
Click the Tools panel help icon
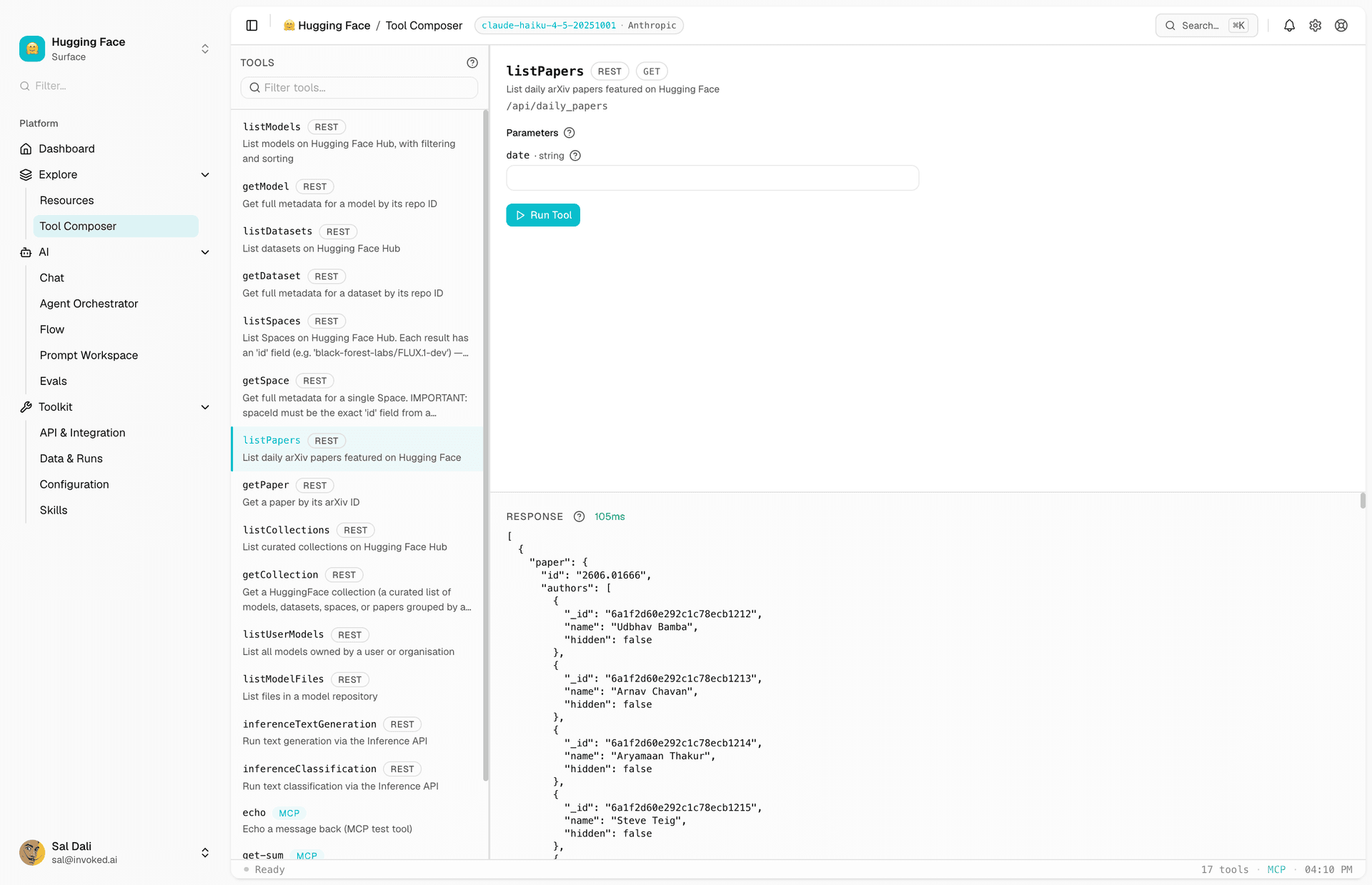(x=472, y=63)
